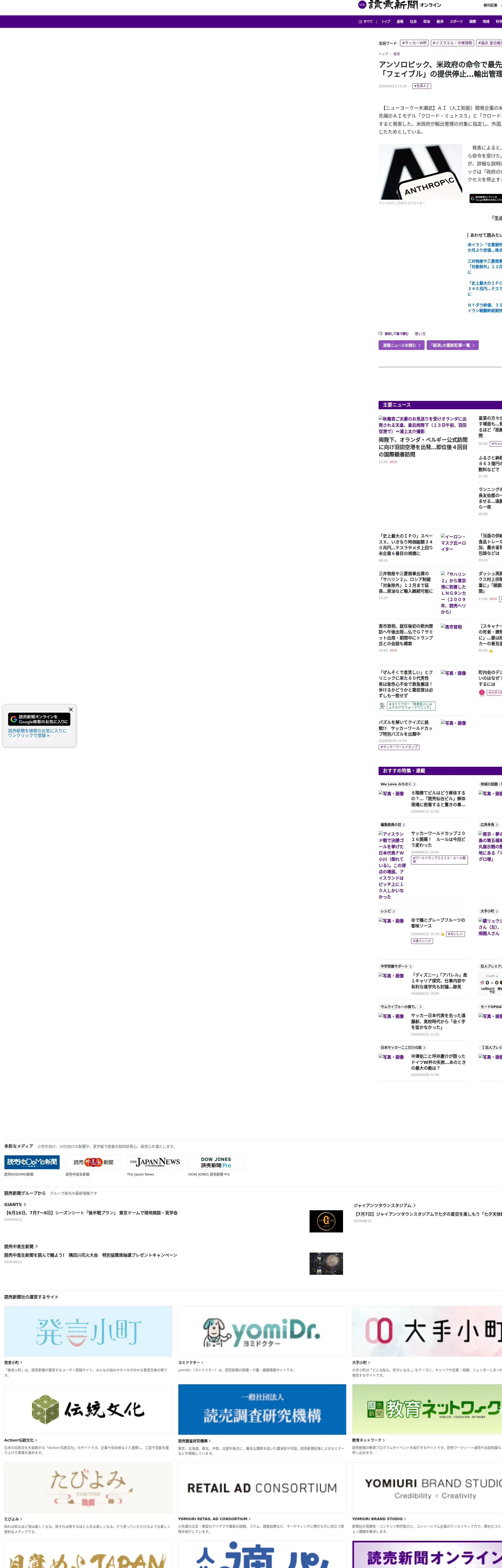Select 国際 in the navigation bar

(472, 21)
